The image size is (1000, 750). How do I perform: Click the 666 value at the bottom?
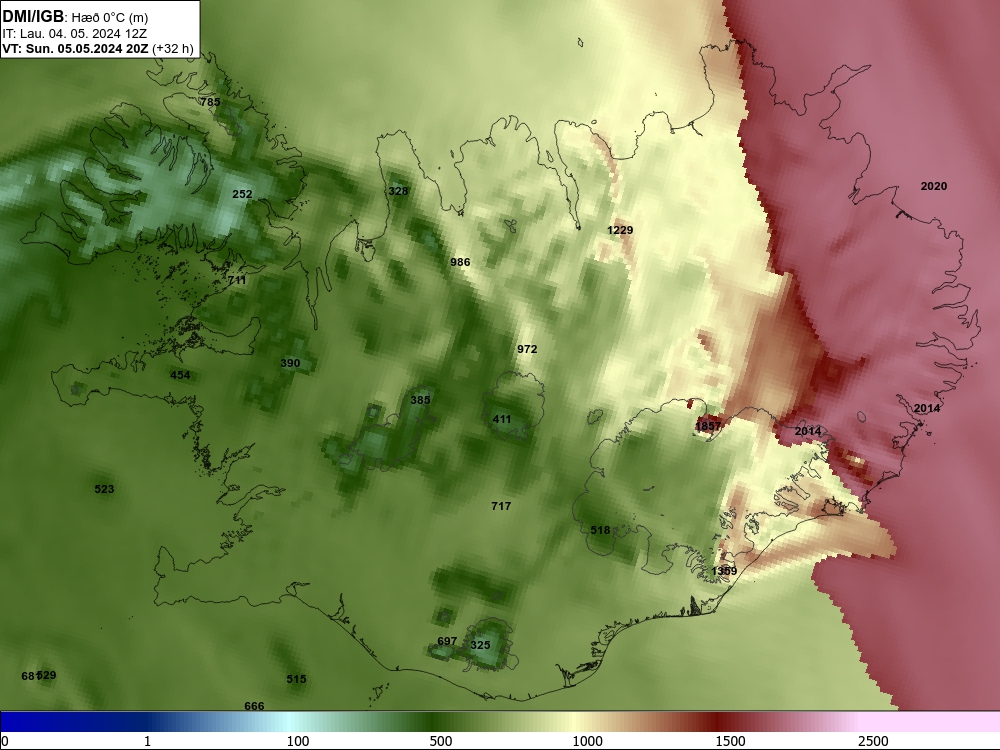pos(254,706)
